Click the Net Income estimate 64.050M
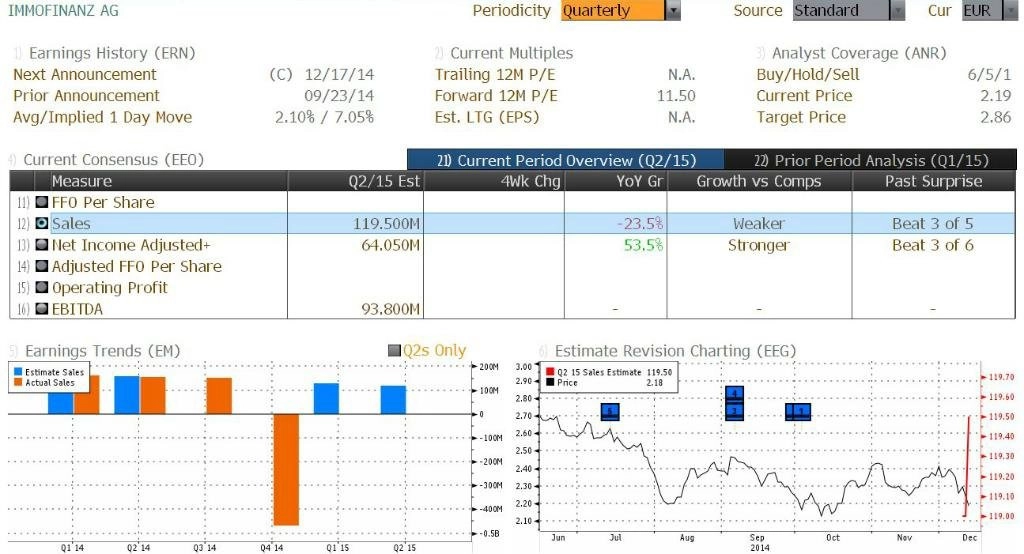 click(391, 245)
